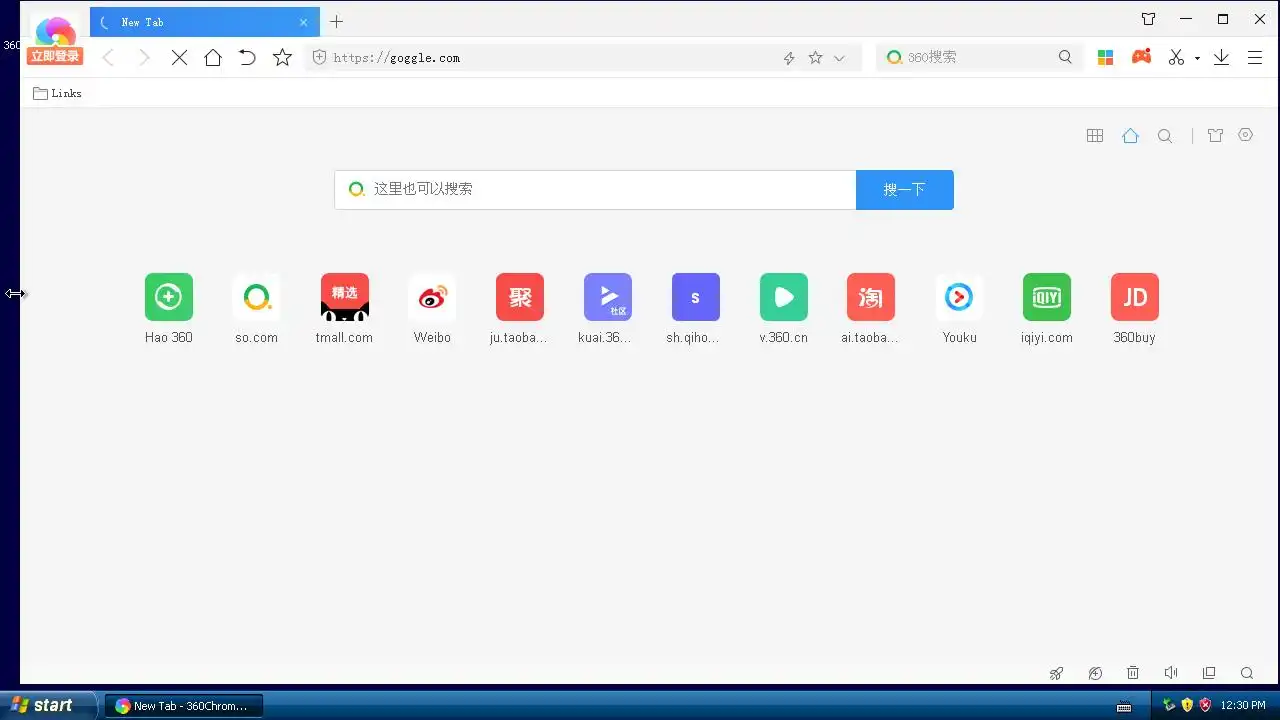Click the scissors screenshot tool

(1176, 58)
